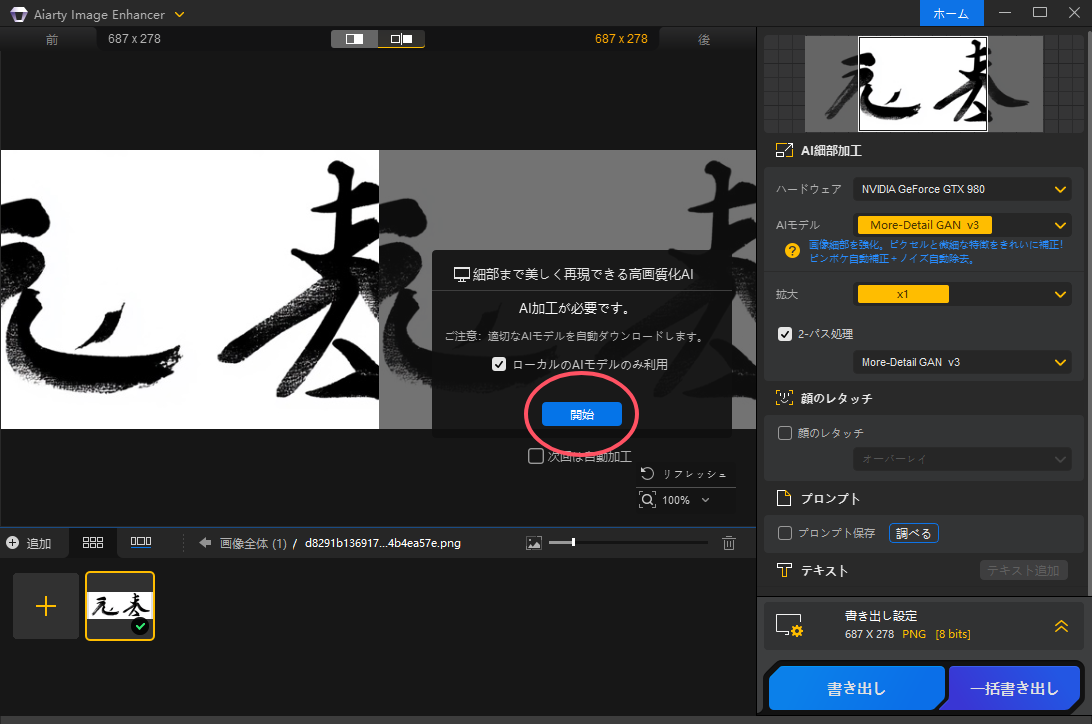
Task: Select the calligraphy image thumbnail
Action: coord(120,606)
